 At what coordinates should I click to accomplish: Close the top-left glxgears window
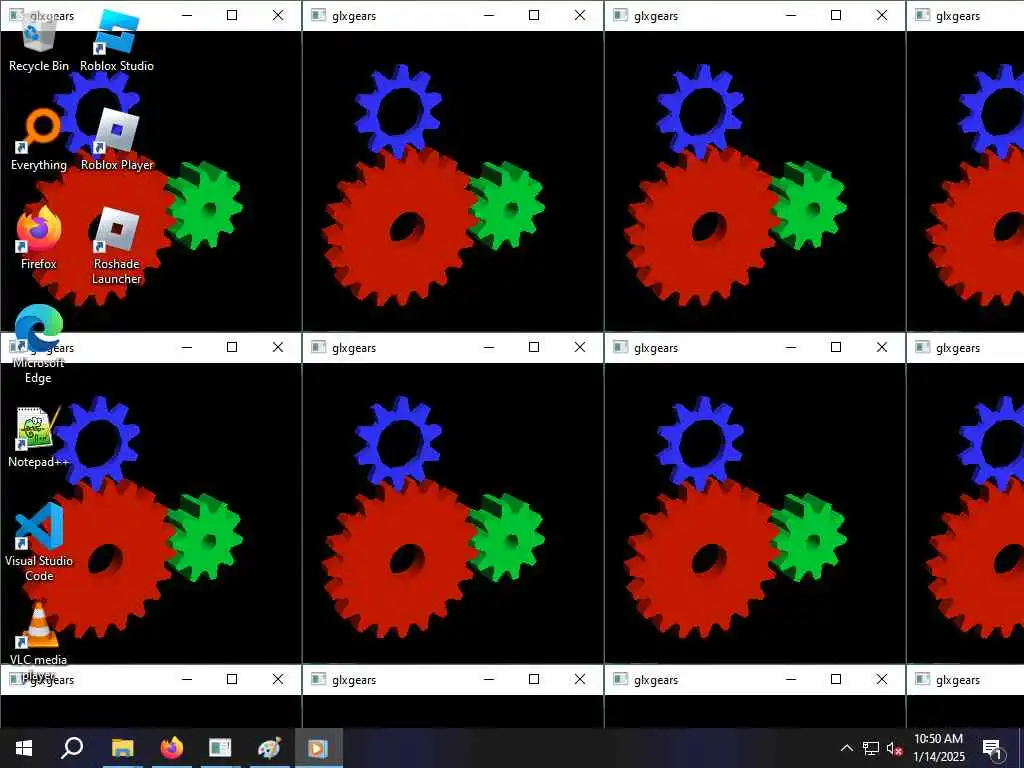278,15
